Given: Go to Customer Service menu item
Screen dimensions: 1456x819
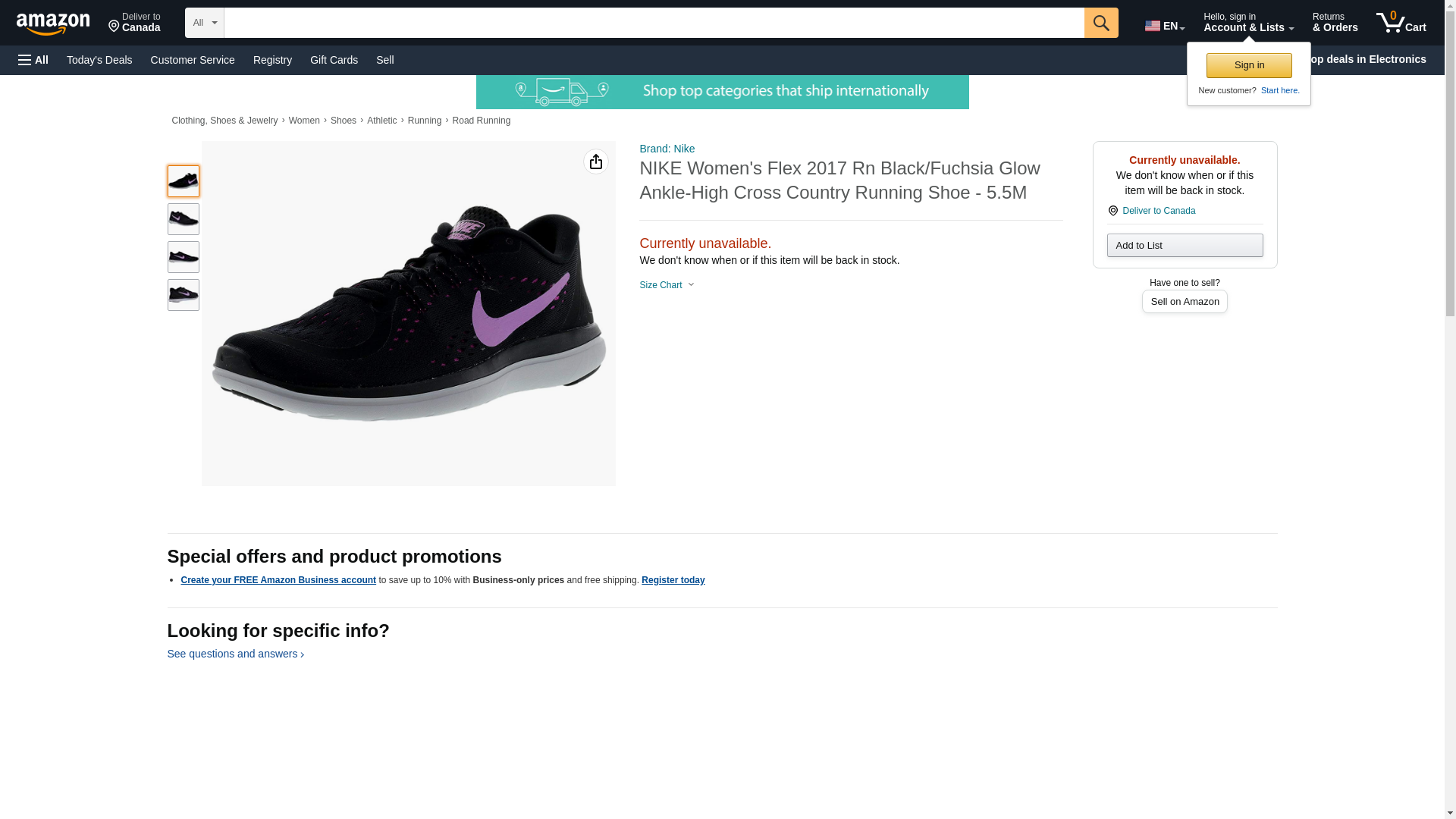Looking at the screenshot, I should pos(193,60).
